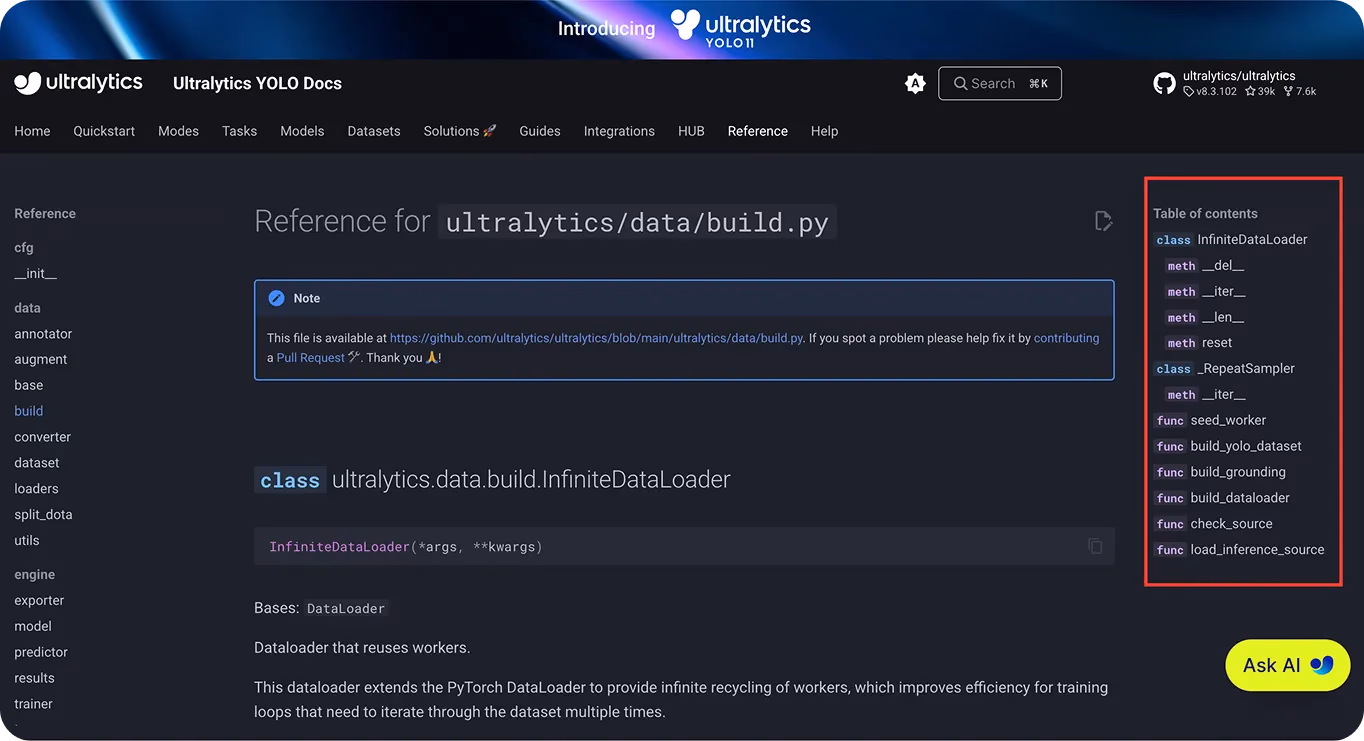Open results in the sidebar
The height and width of the screenshot is (741, 1364).
coord(34,679)
